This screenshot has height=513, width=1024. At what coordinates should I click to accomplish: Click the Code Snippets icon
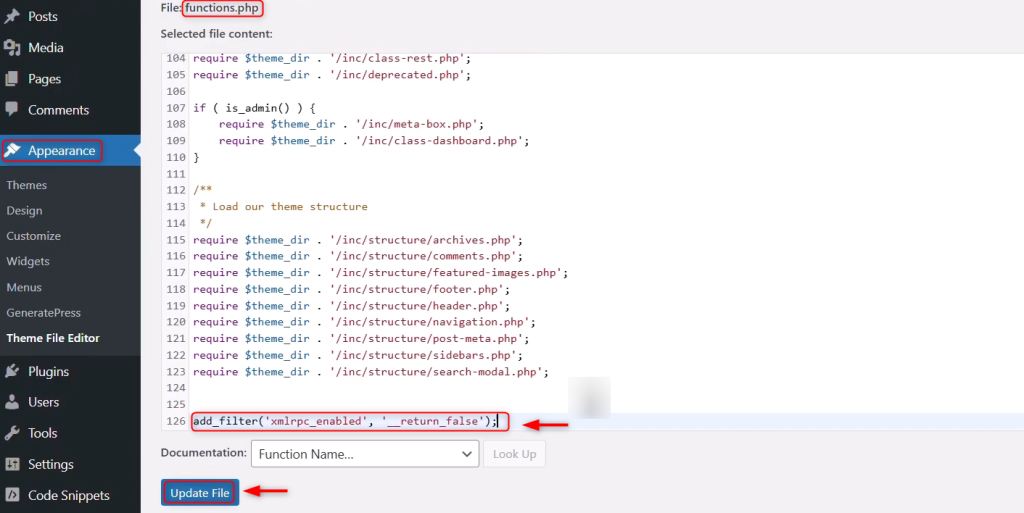coord(12,495)
